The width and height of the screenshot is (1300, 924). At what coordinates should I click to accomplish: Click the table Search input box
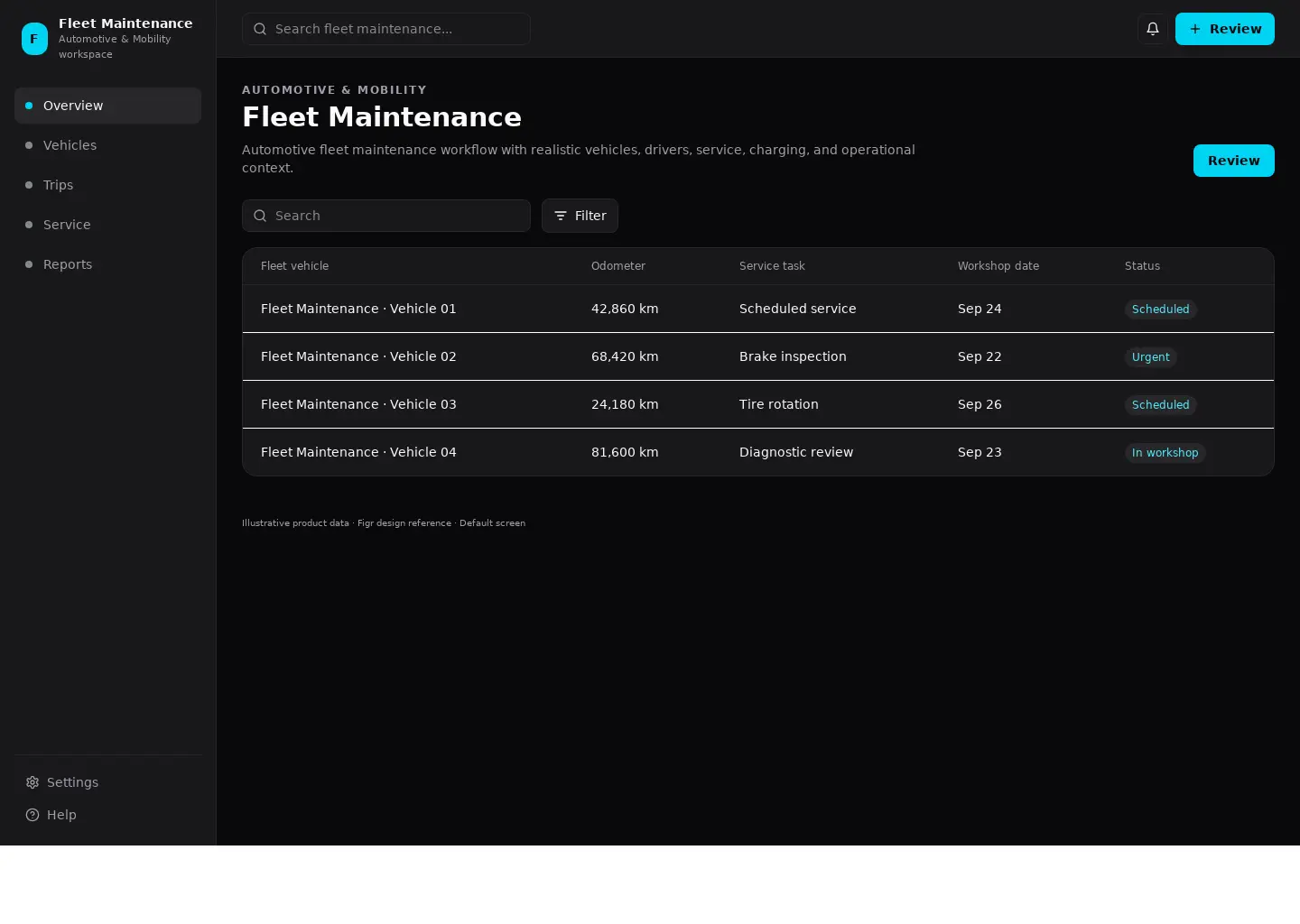coord(385,216)
